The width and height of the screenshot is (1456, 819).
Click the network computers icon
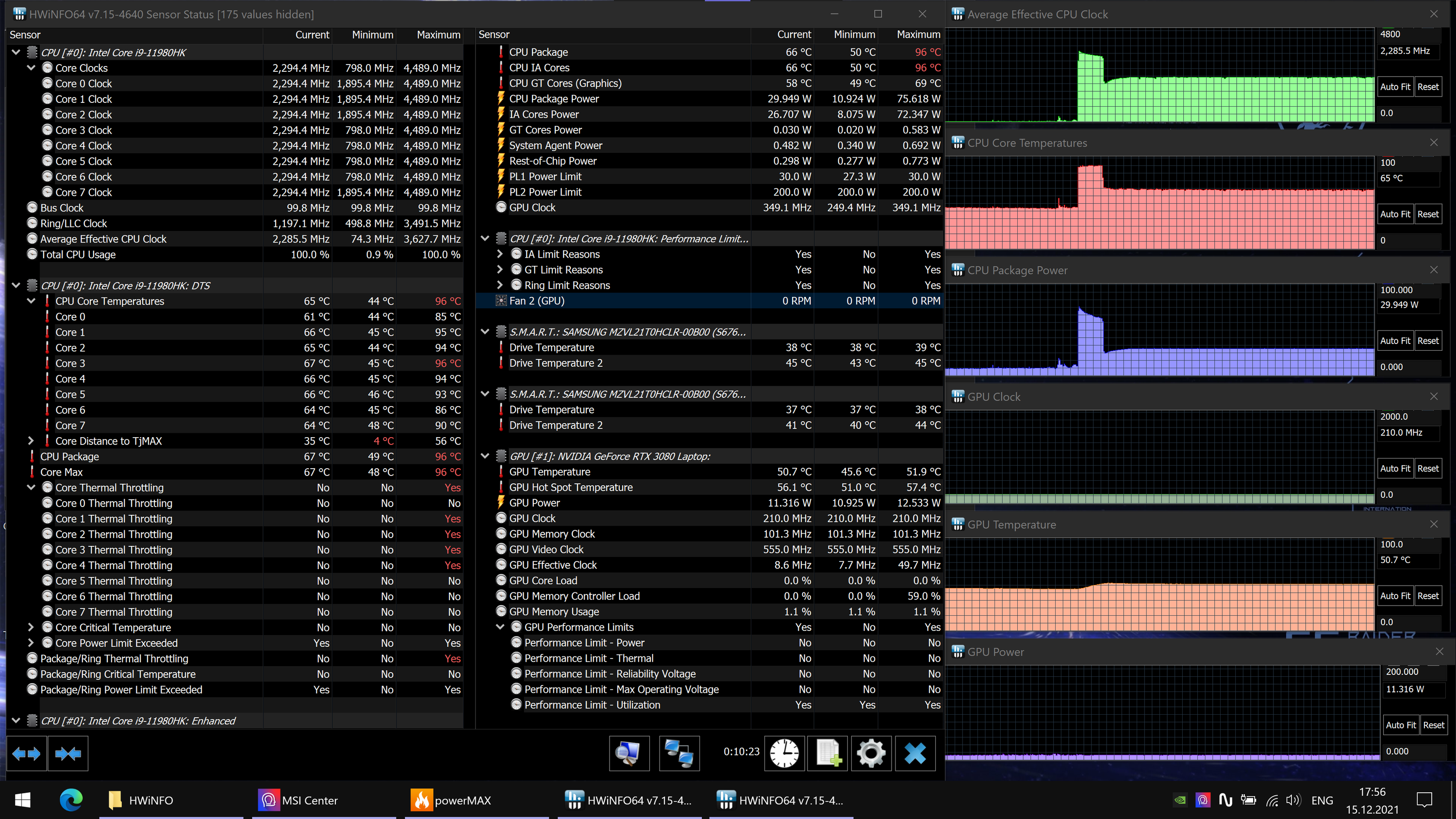tap(679, 753)
